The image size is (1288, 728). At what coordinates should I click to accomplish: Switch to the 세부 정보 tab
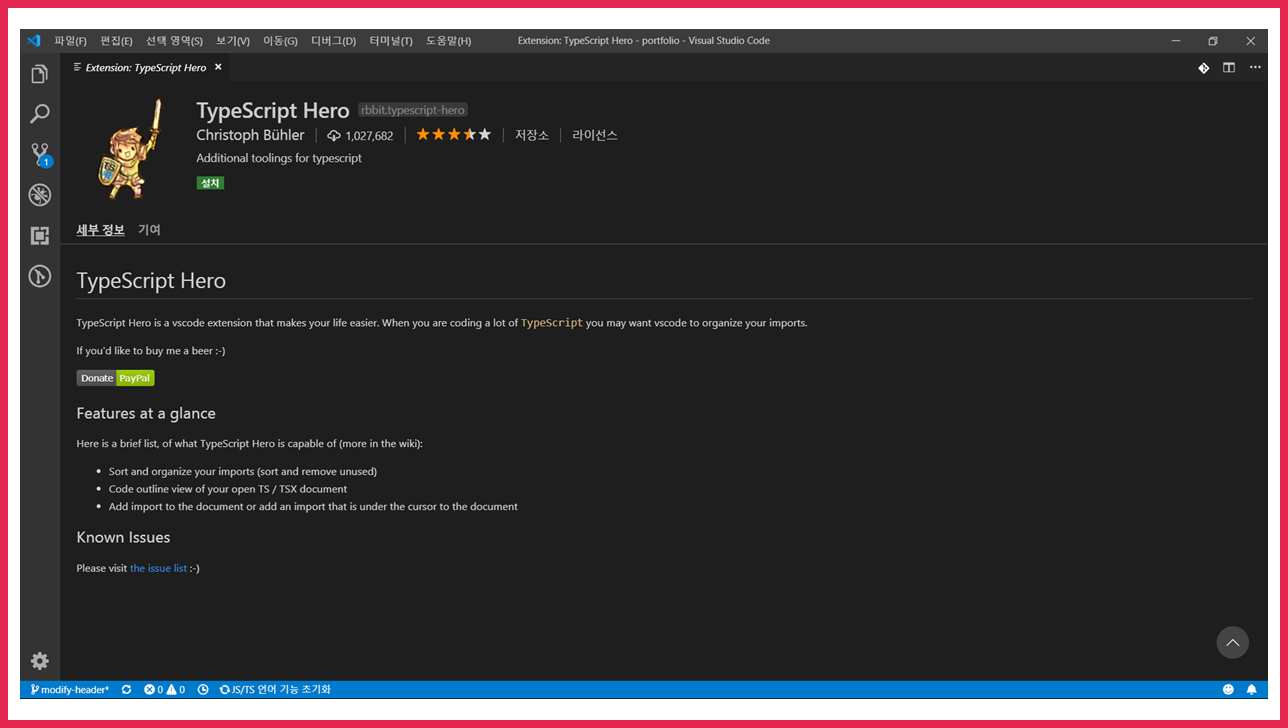(x=101, y=230)
